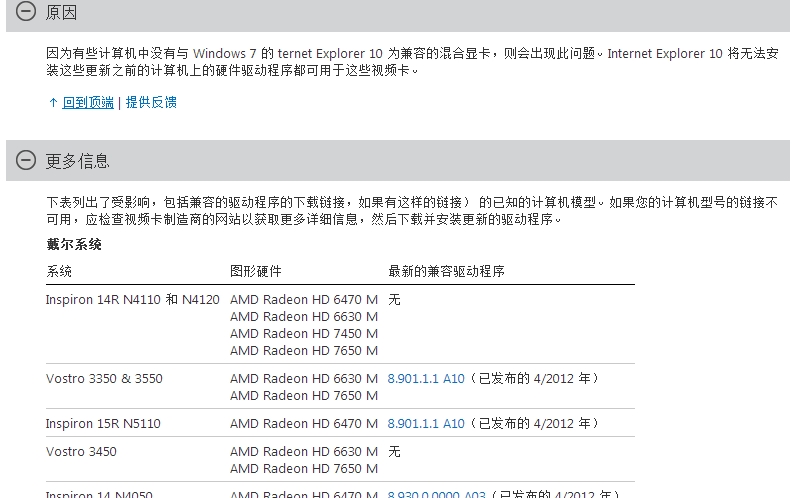Click the 图形硬件 column header
This screenshot has height=498, width=793.
pyautogui.click(x=255, y=271)
